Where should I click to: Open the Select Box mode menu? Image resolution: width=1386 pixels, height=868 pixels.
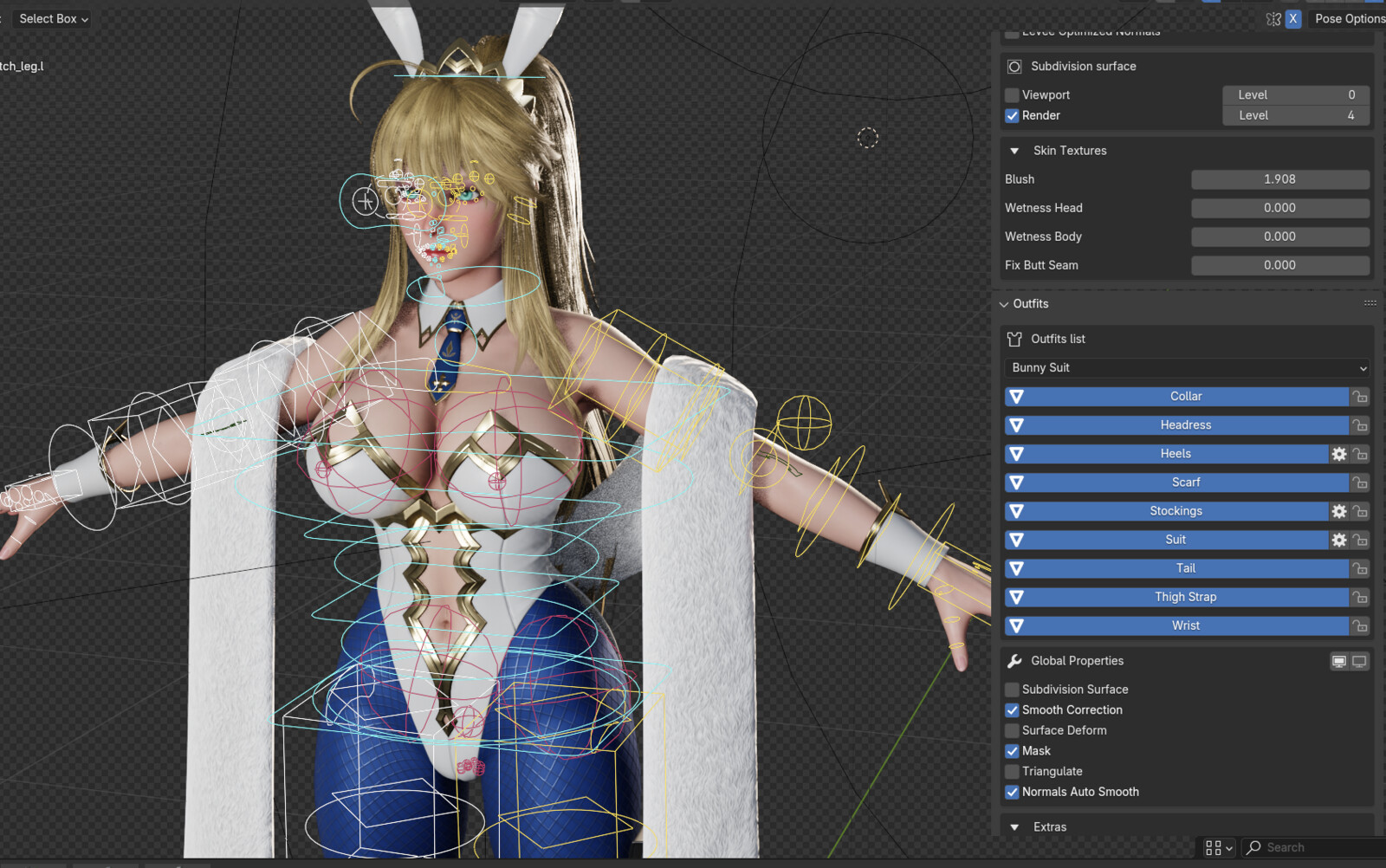point(50,18)
